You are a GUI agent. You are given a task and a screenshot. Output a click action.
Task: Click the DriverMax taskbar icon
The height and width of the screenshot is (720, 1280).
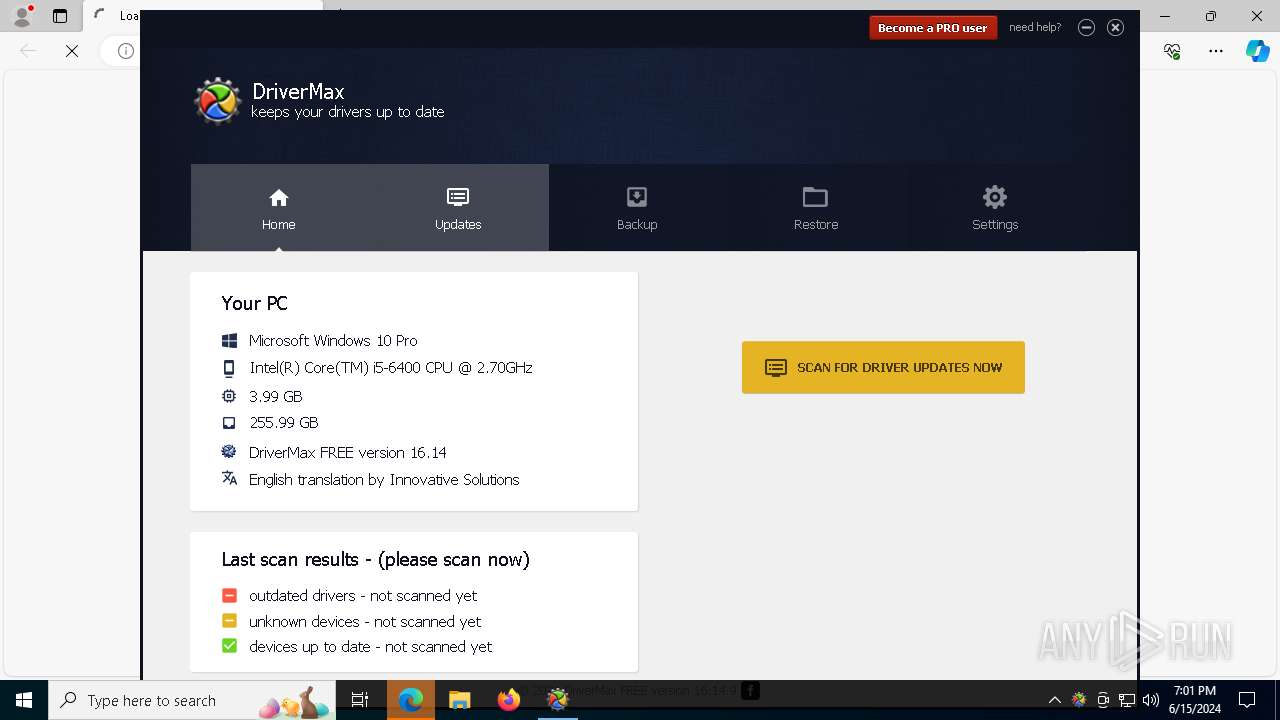pos(558,700)
